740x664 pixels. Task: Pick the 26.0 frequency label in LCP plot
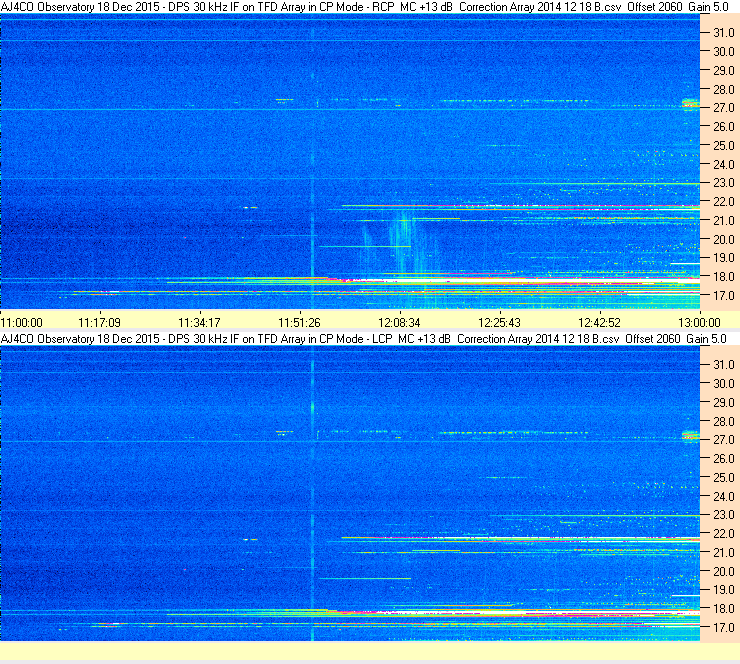[723, 459]
